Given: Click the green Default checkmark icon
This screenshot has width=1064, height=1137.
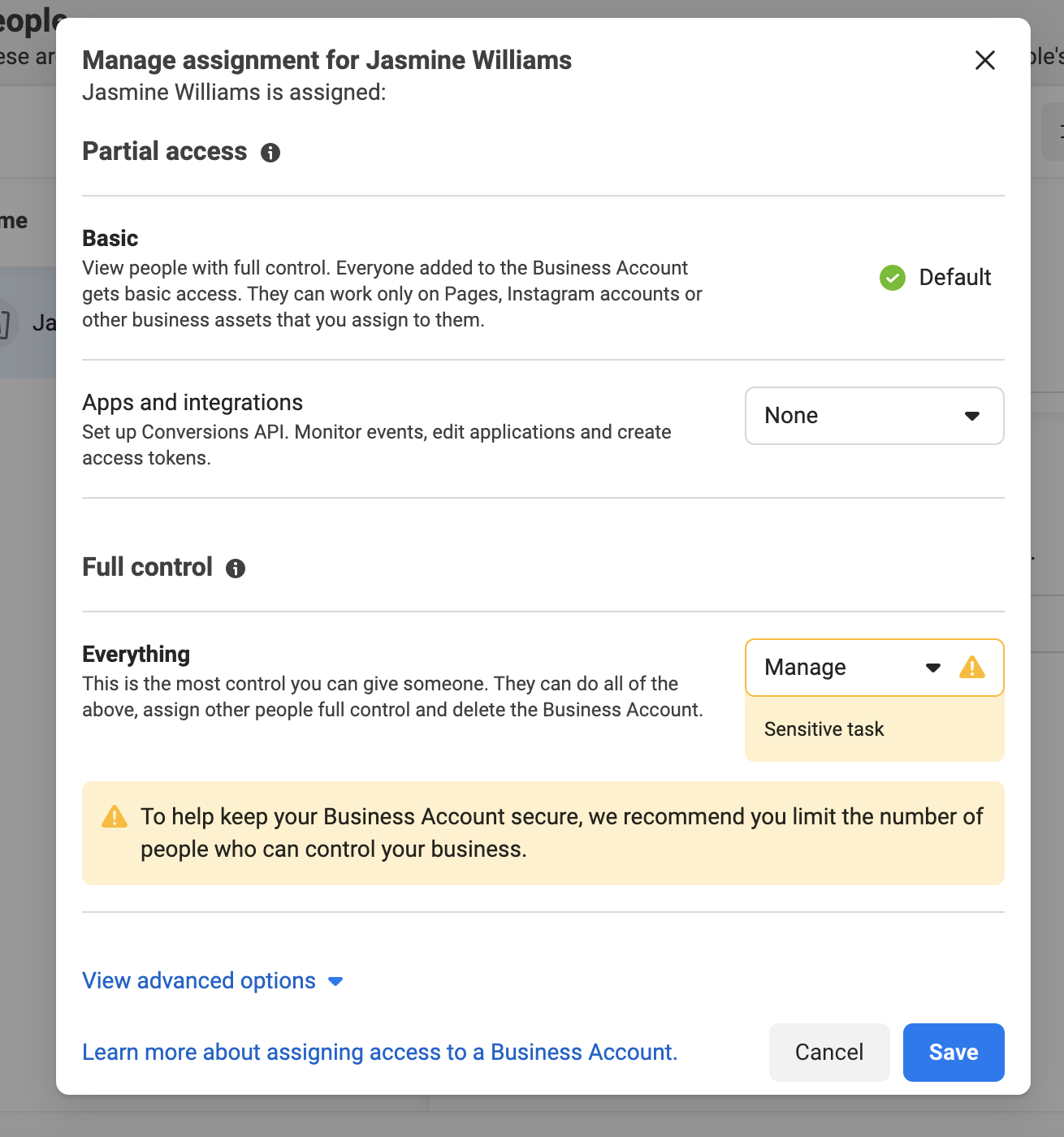Looking at the screenshot, I should point(892,278).
